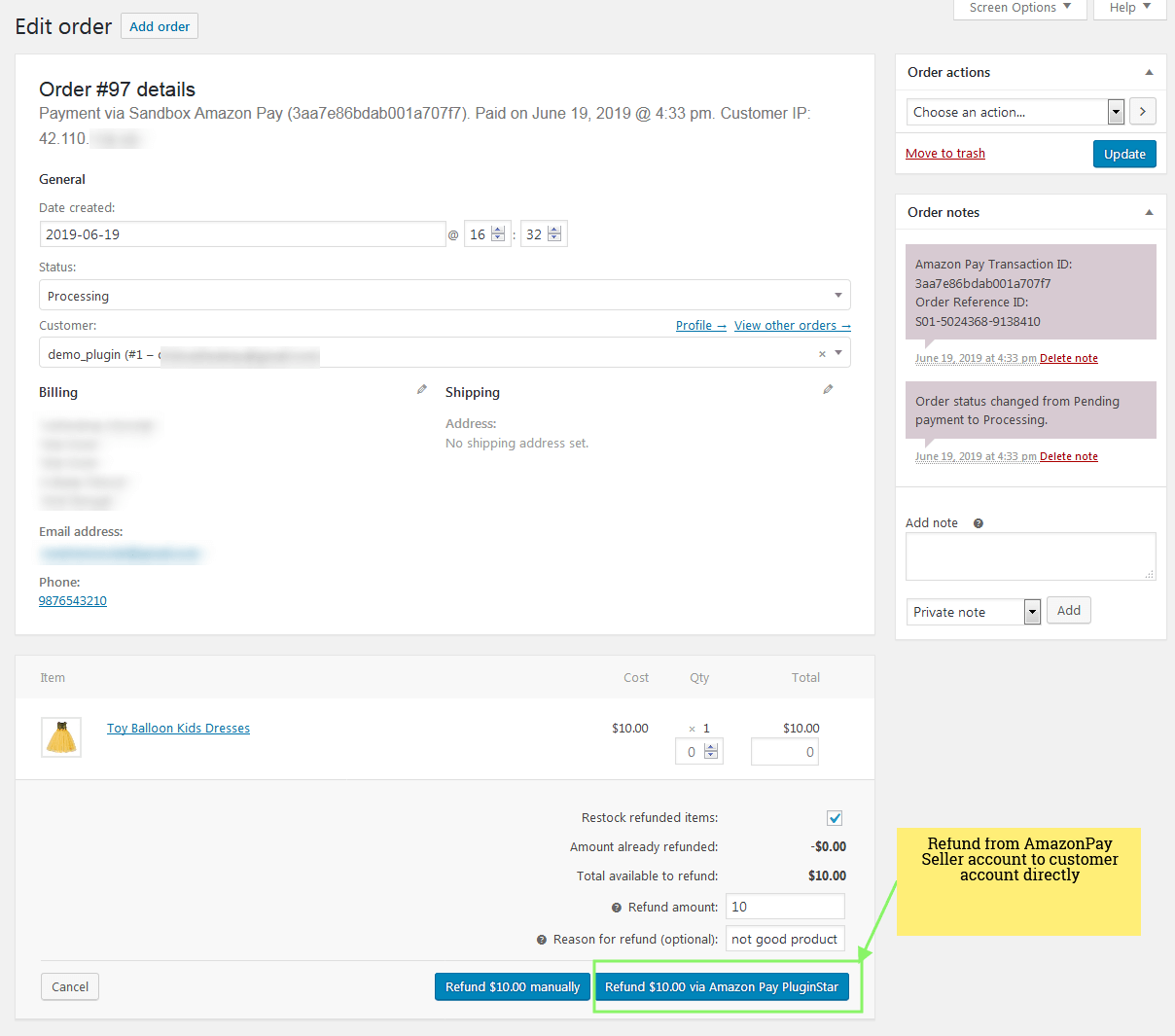Image resolution: width=1175 pixels, height=1036 pixels.
Task: Click the Refund amount help tooltip icon
Action: pos(617,908)
